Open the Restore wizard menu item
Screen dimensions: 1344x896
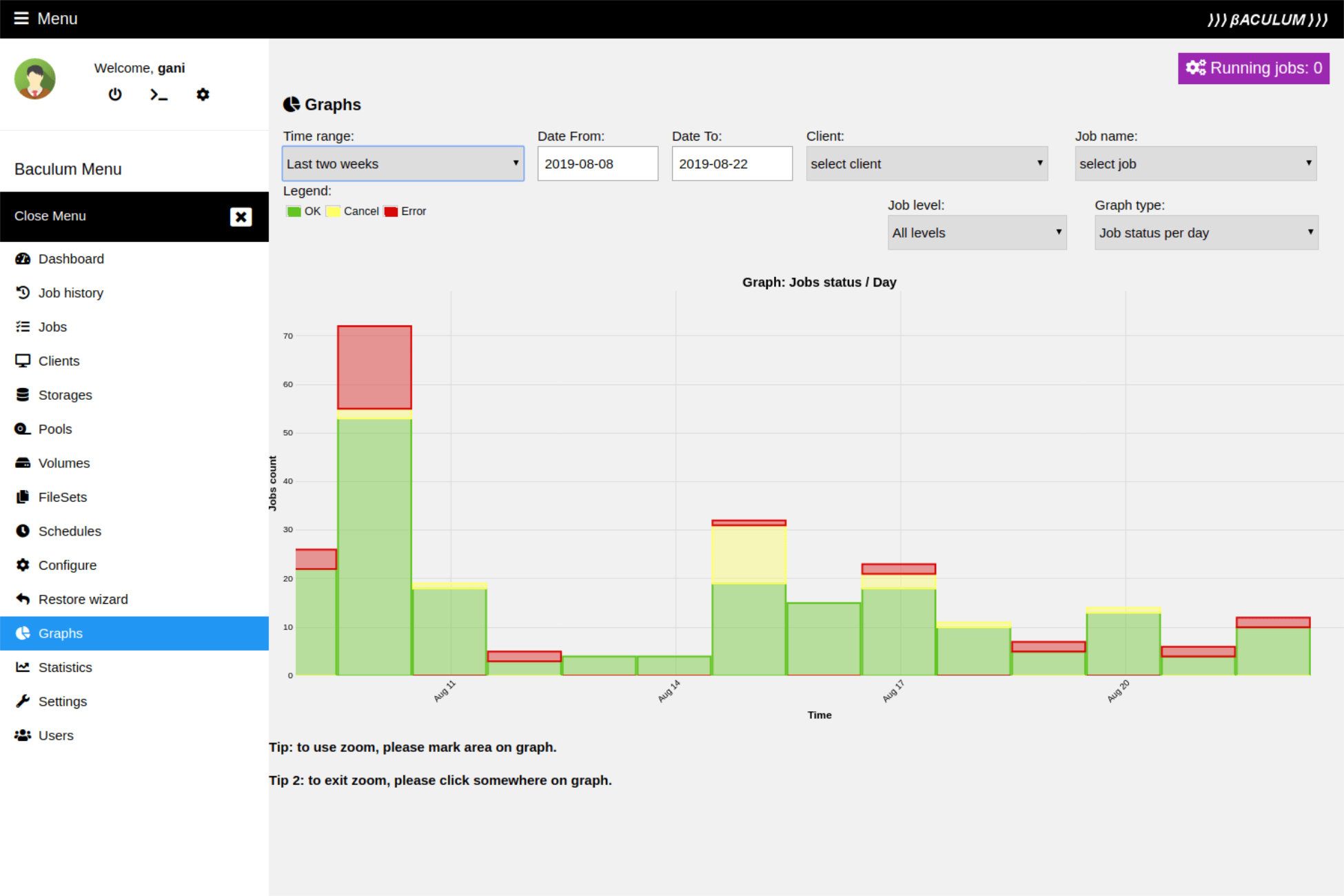click(x=83, y=600)
